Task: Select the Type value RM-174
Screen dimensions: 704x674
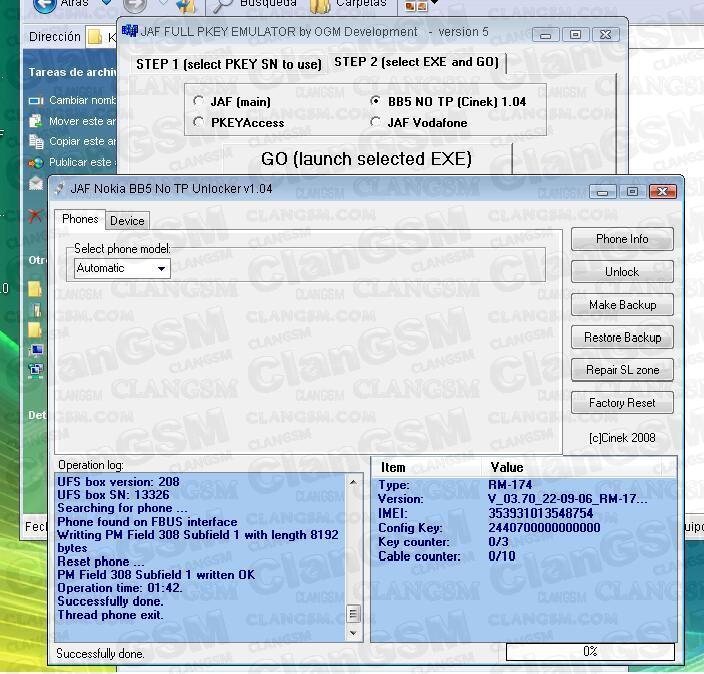Action: tap(510, 485)
